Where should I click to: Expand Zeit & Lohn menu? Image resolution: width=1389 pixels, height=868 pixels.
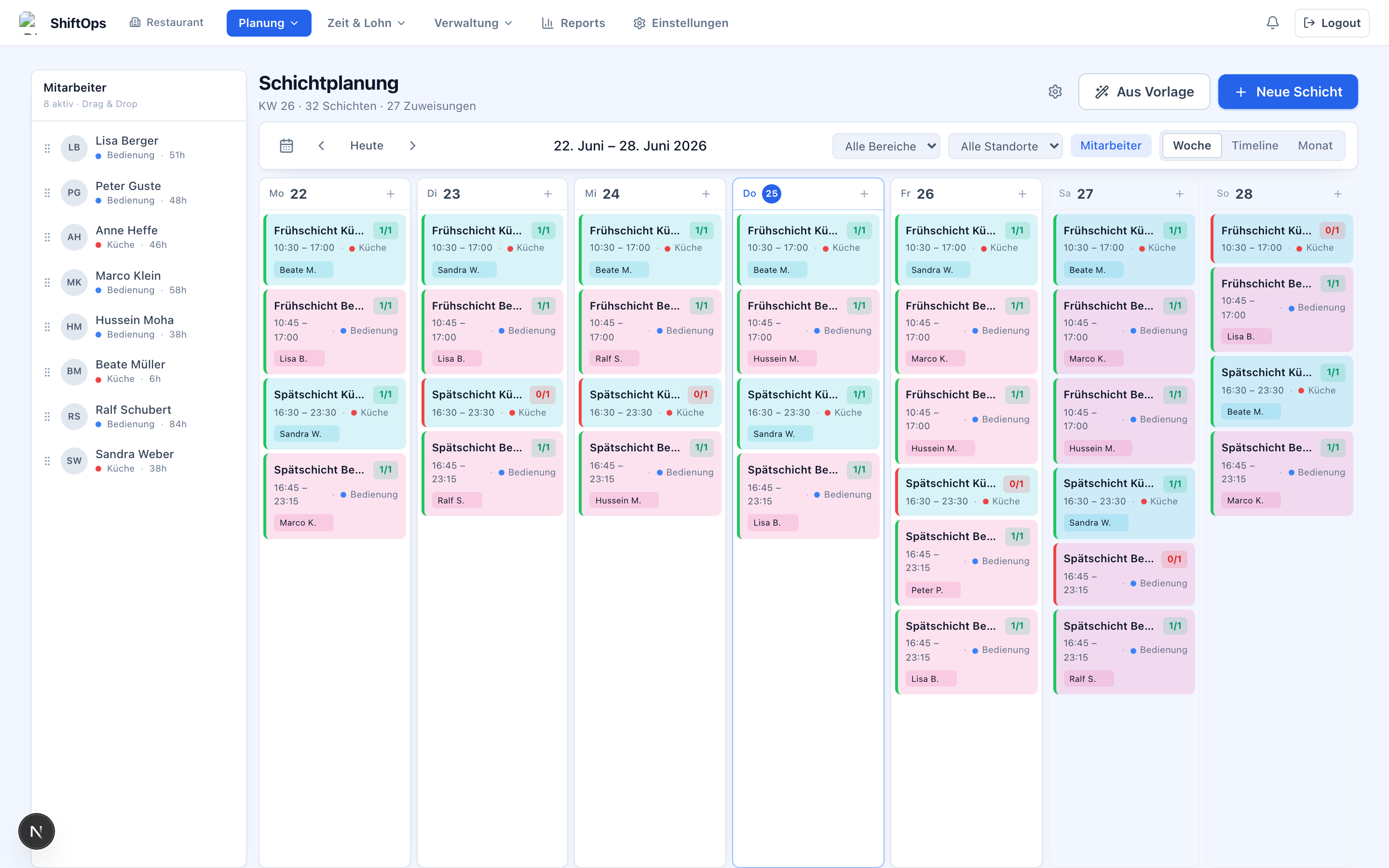[x=366, y=23]
